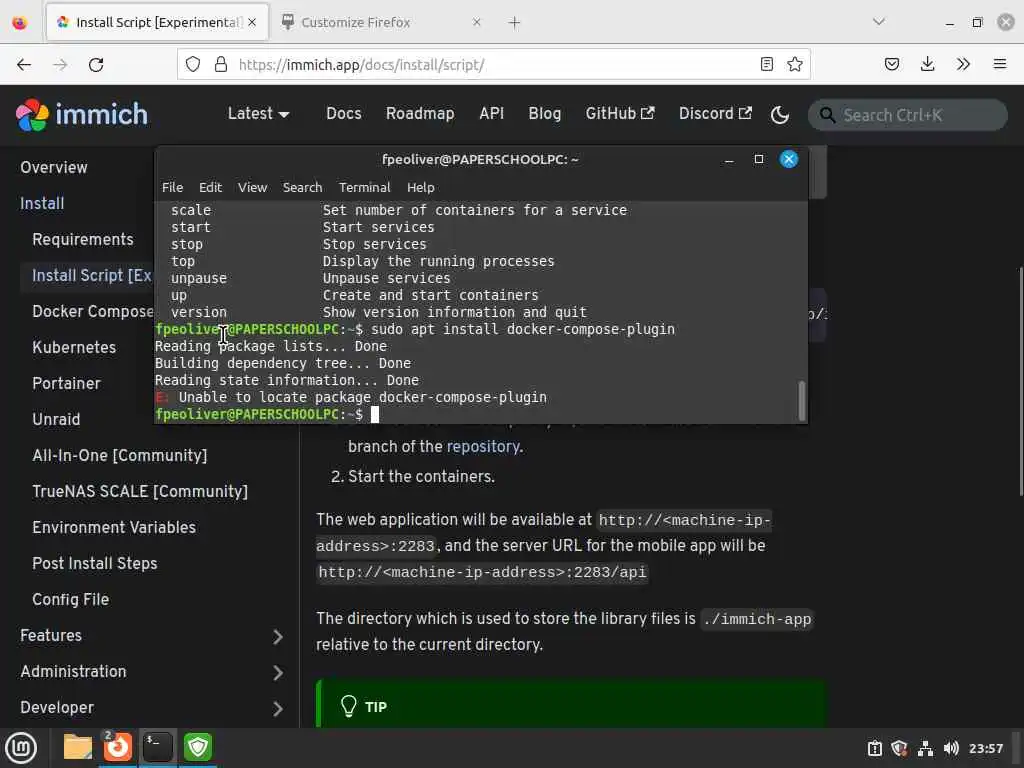The width and height of the screenshot is (1024, 768).
Task: List all tabs dropdown arrow
Action: tap(879, 22)
